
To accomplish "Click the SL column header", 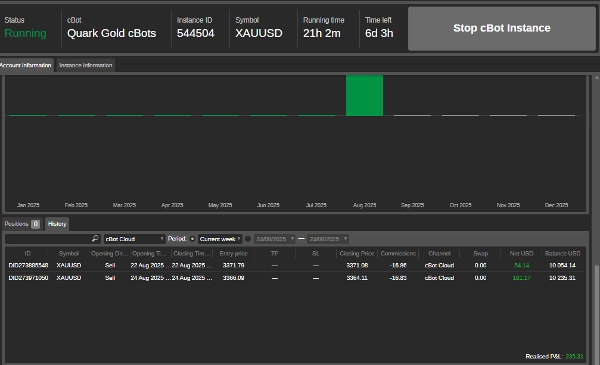I will click(316, 253).
